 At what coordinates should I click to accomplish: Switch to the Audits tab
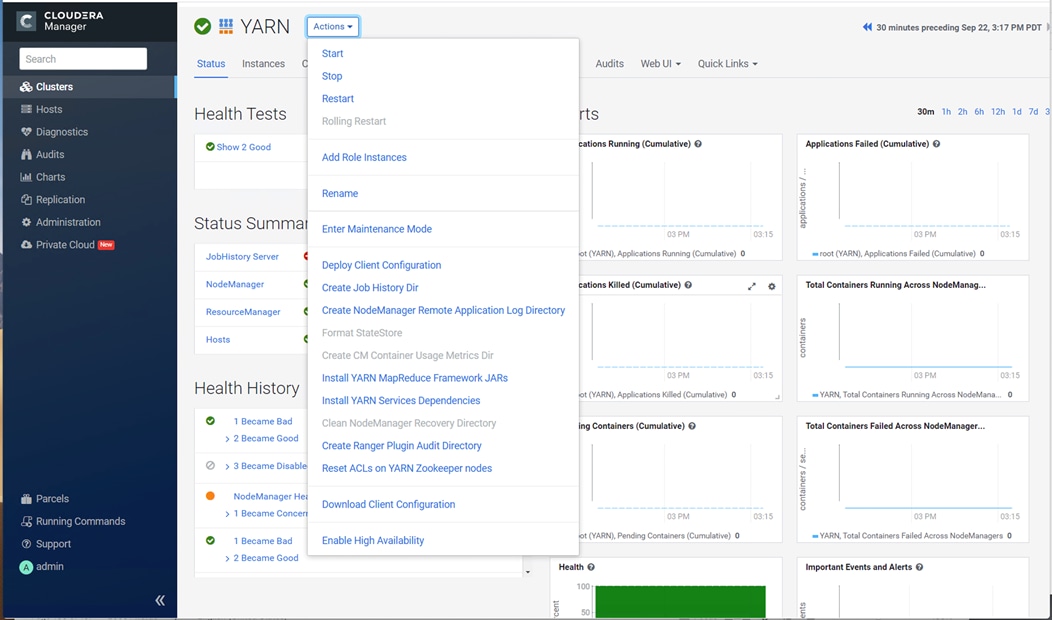point(610,64)
